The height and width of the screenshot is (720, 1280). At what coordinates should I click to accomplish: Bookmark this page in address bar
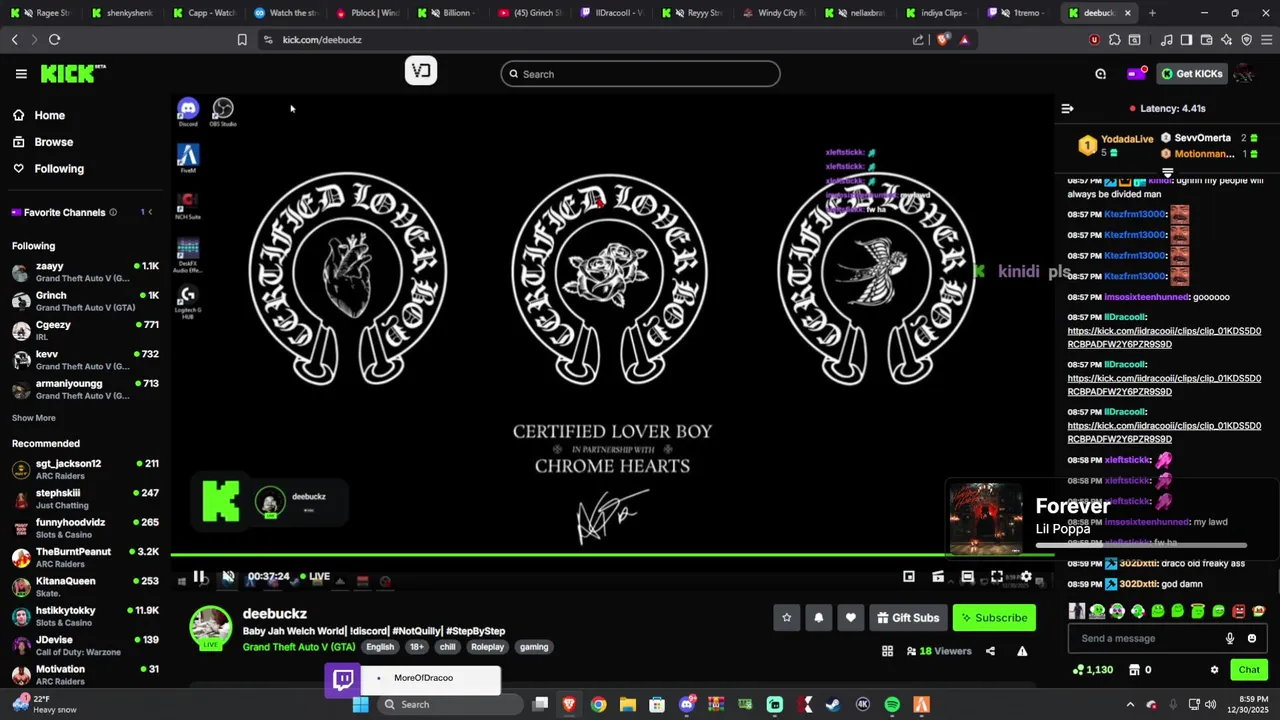242,40
